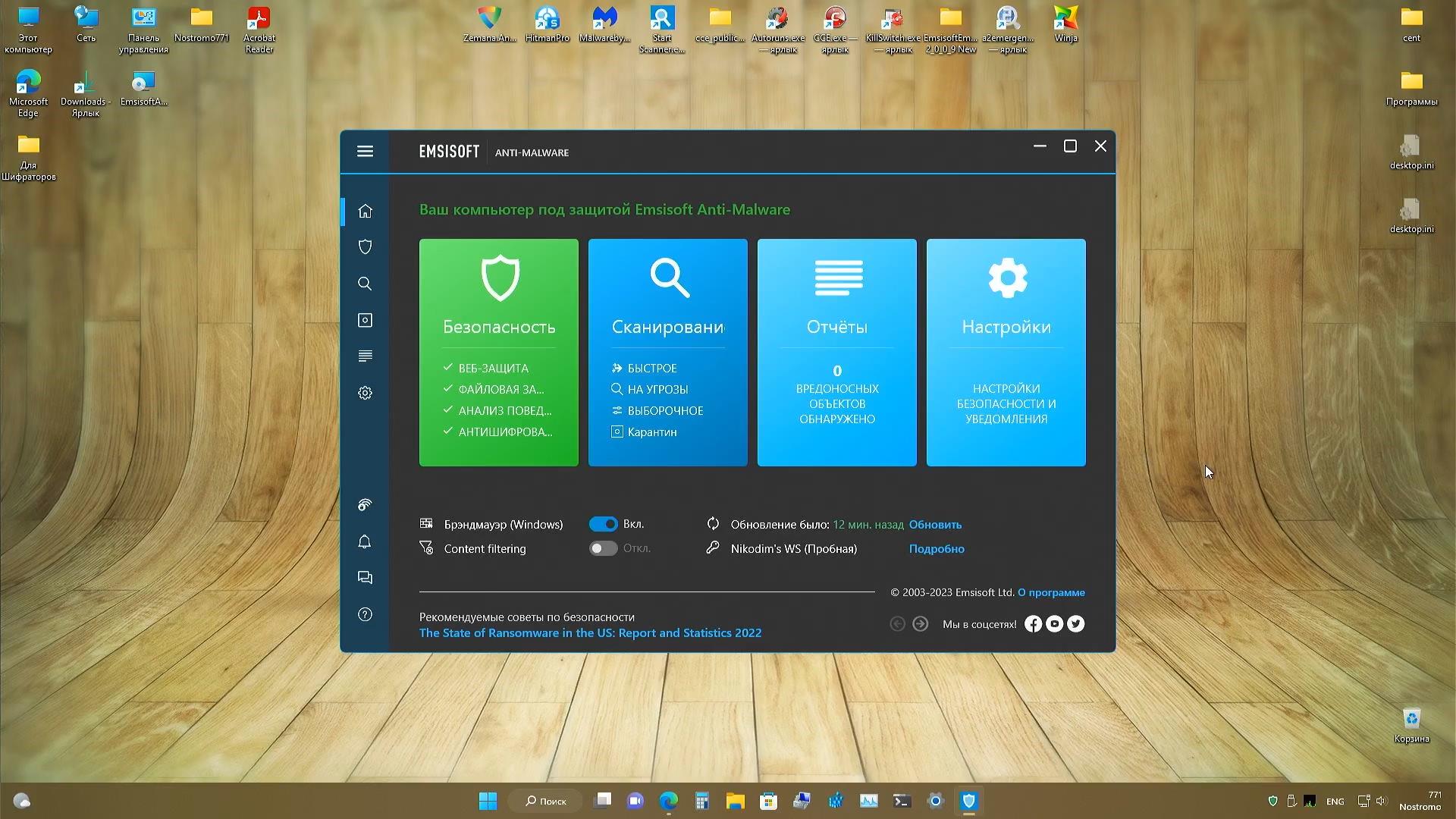Show next security tip with arrow

coord(920,623)
